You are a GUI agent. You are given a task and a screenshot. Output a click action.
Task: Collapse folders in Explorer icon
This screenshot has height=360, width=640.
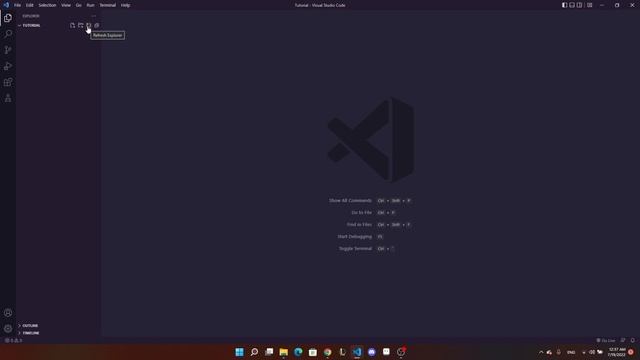click(x=97, y=25)
